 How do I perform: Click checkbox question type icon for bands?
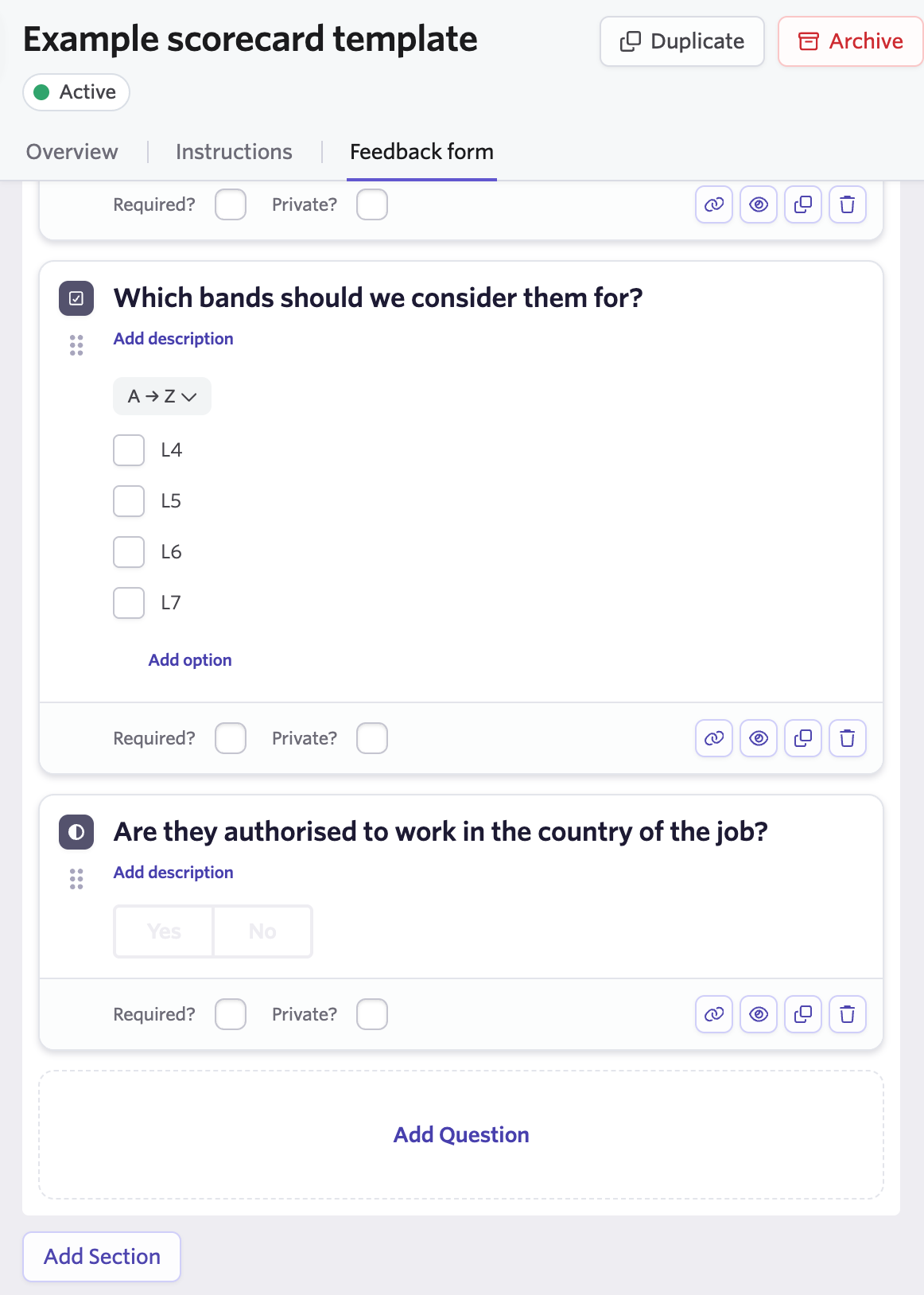coord(76,298)
